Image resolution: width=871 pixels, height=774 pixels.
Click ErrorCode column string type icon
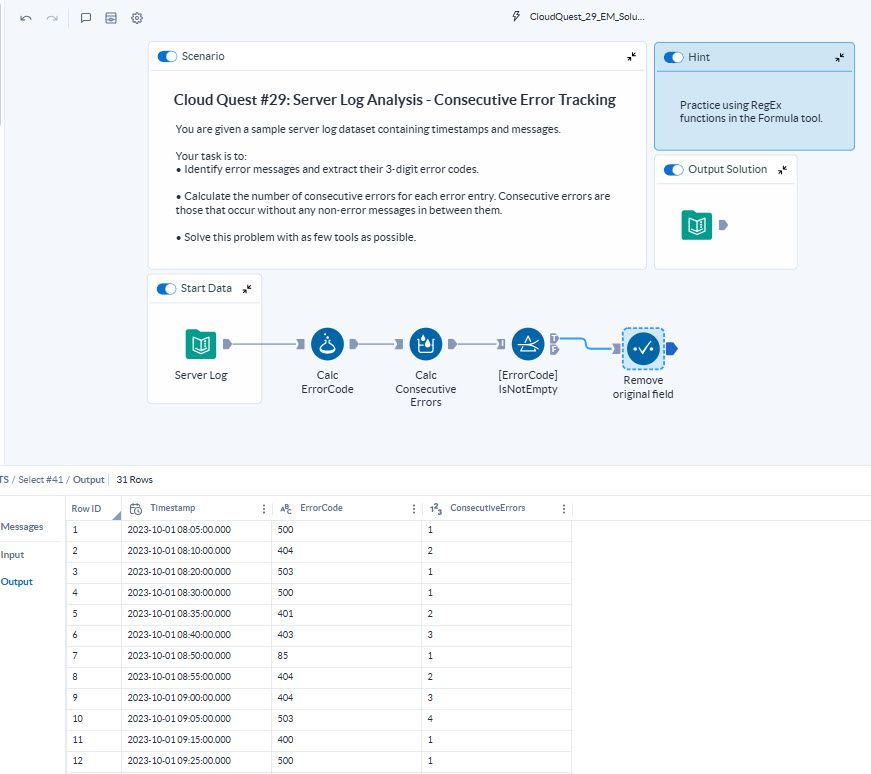pos(286,508)
